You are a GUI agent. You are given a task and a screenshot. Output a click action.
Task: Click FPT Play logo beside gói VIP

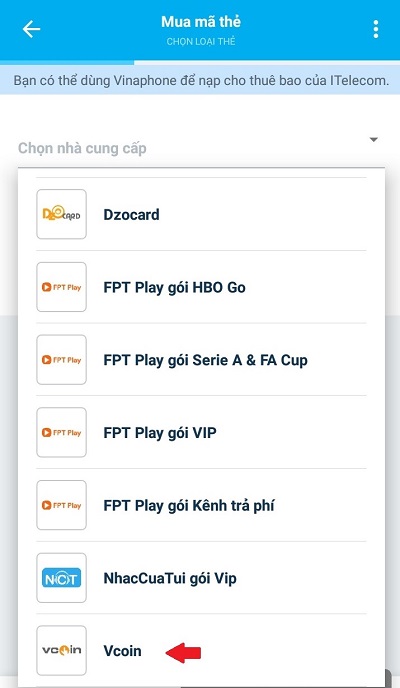click(x=61, y=433)
